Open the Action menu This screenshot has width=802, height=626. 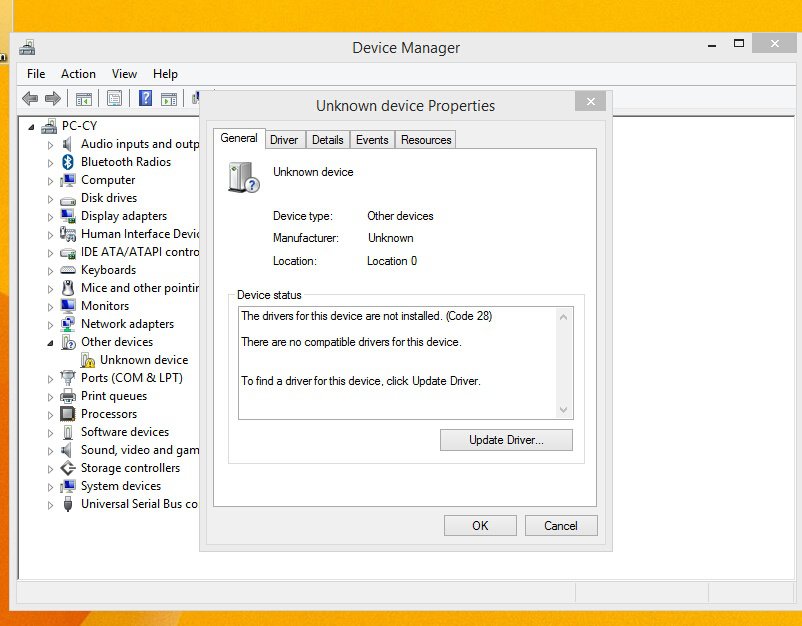(x=78, y=73)
